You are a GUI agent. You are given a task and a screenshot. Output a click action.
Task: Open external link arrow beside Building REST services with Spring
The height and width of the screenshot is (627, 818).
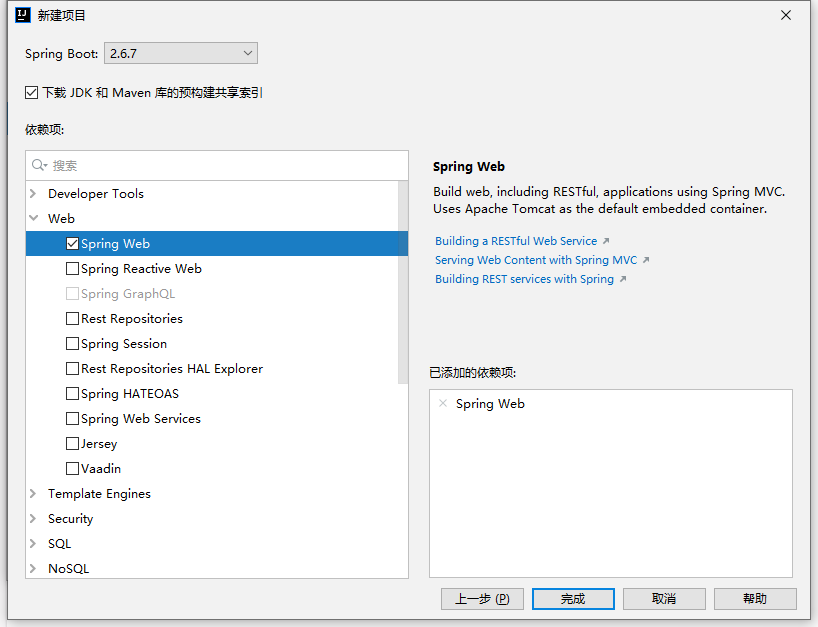pyautogui.click(x=623, y=279)
